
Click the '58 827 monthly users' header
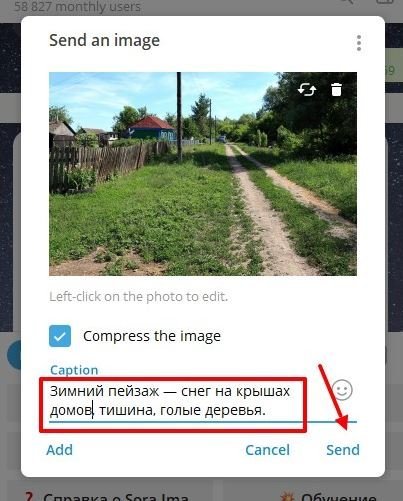tap(77, 6)
